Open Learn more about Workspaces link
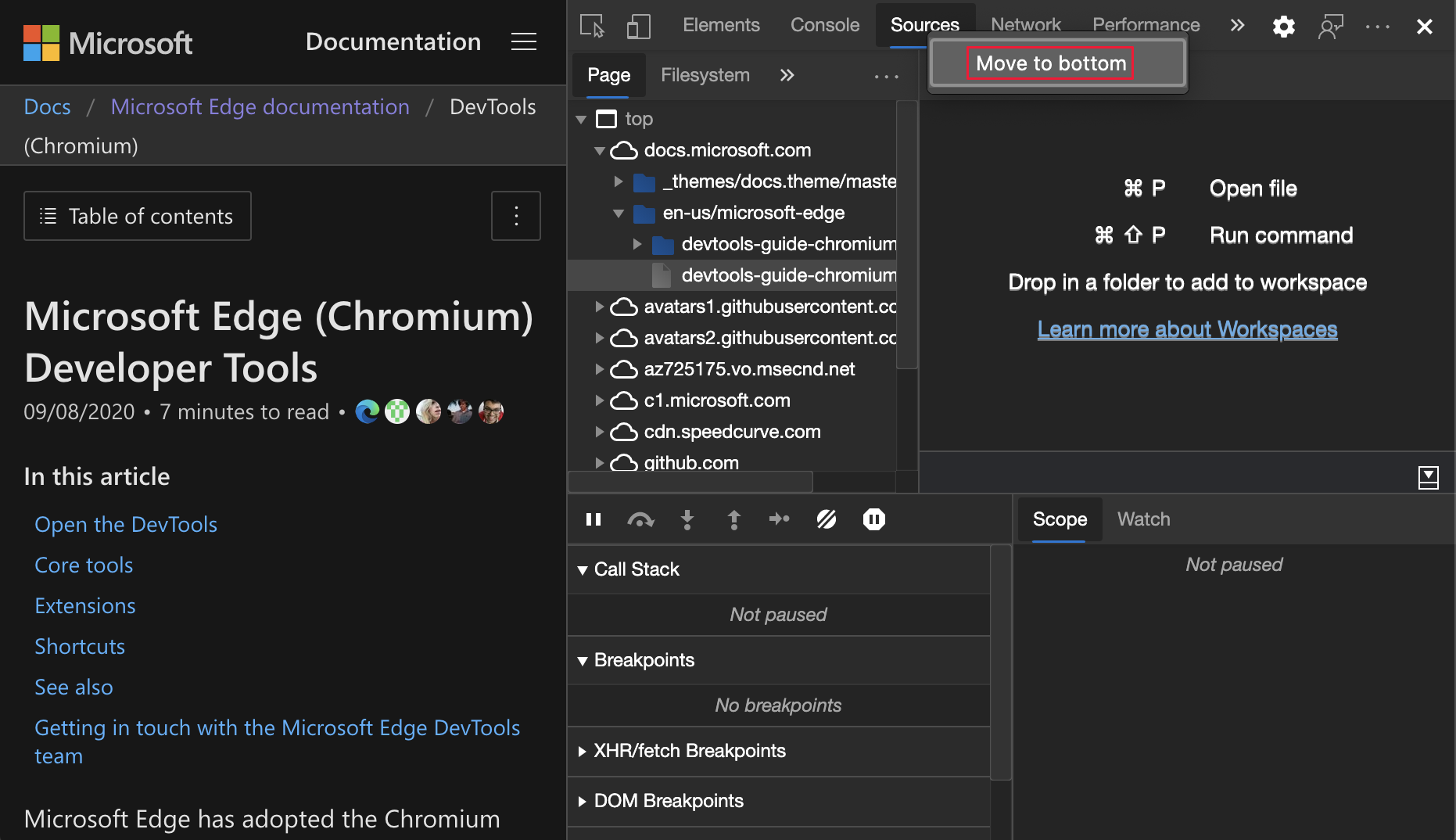Image resolution: width=1456 pixels, height=840 pixels. pos(1187,329)
